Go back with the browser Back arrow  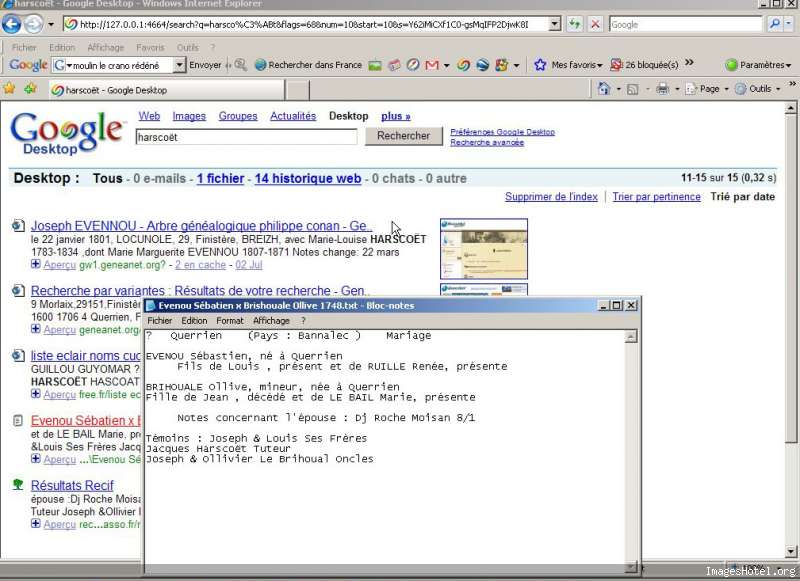12,24
